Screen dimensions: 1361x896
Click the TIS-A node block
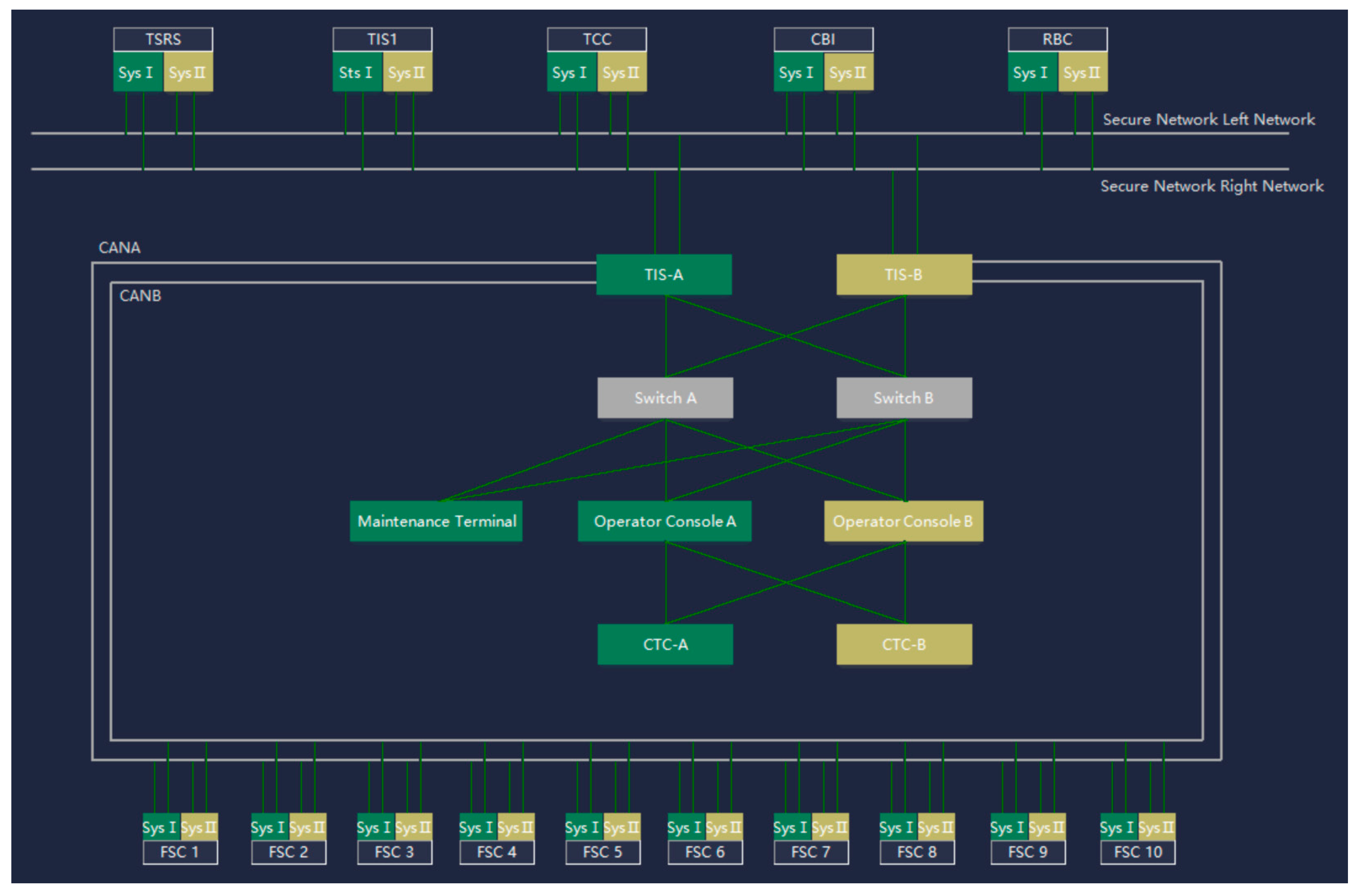point(664,274)
